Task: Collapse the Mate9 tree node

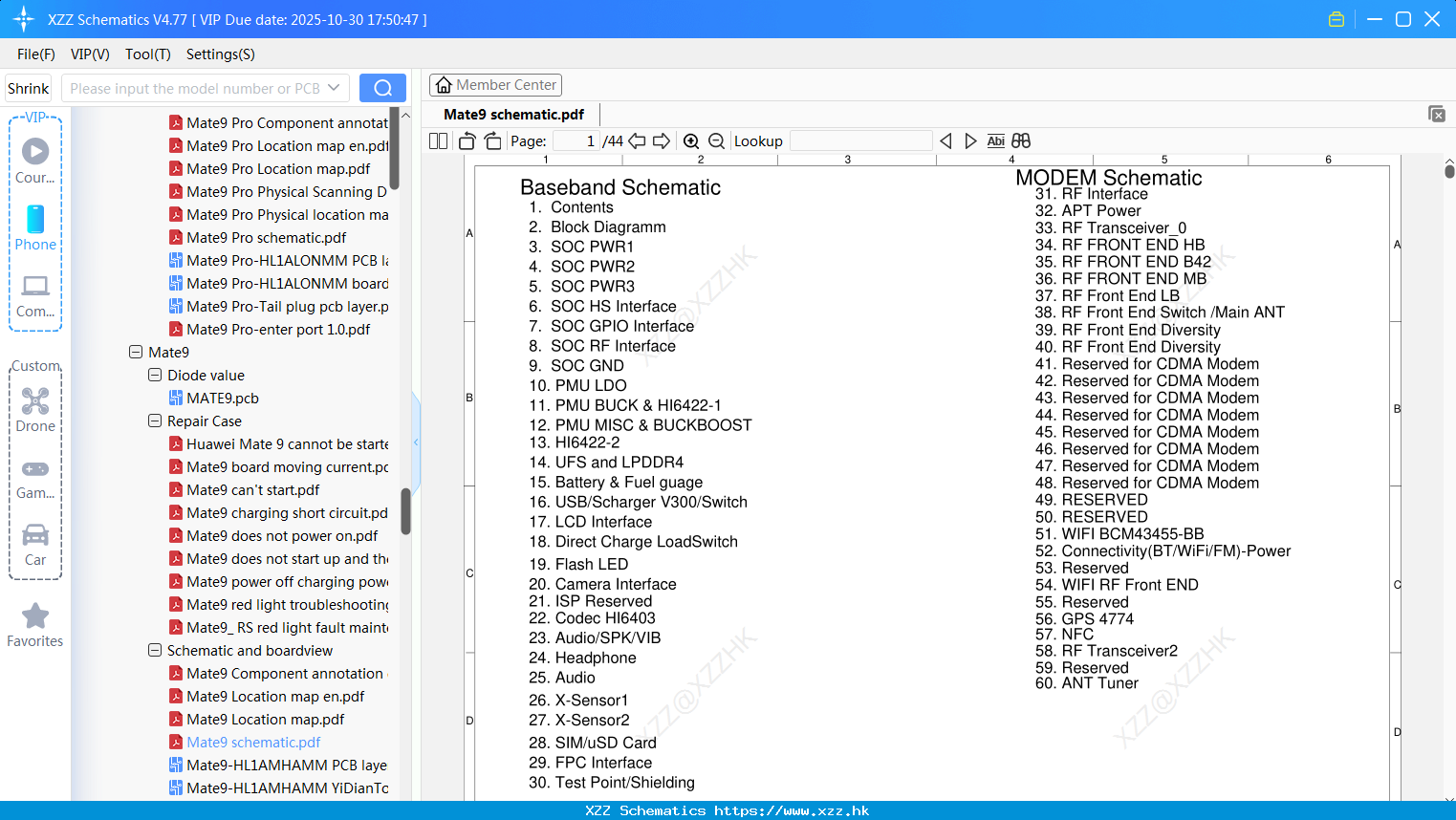Action: (x=136, y=352)
